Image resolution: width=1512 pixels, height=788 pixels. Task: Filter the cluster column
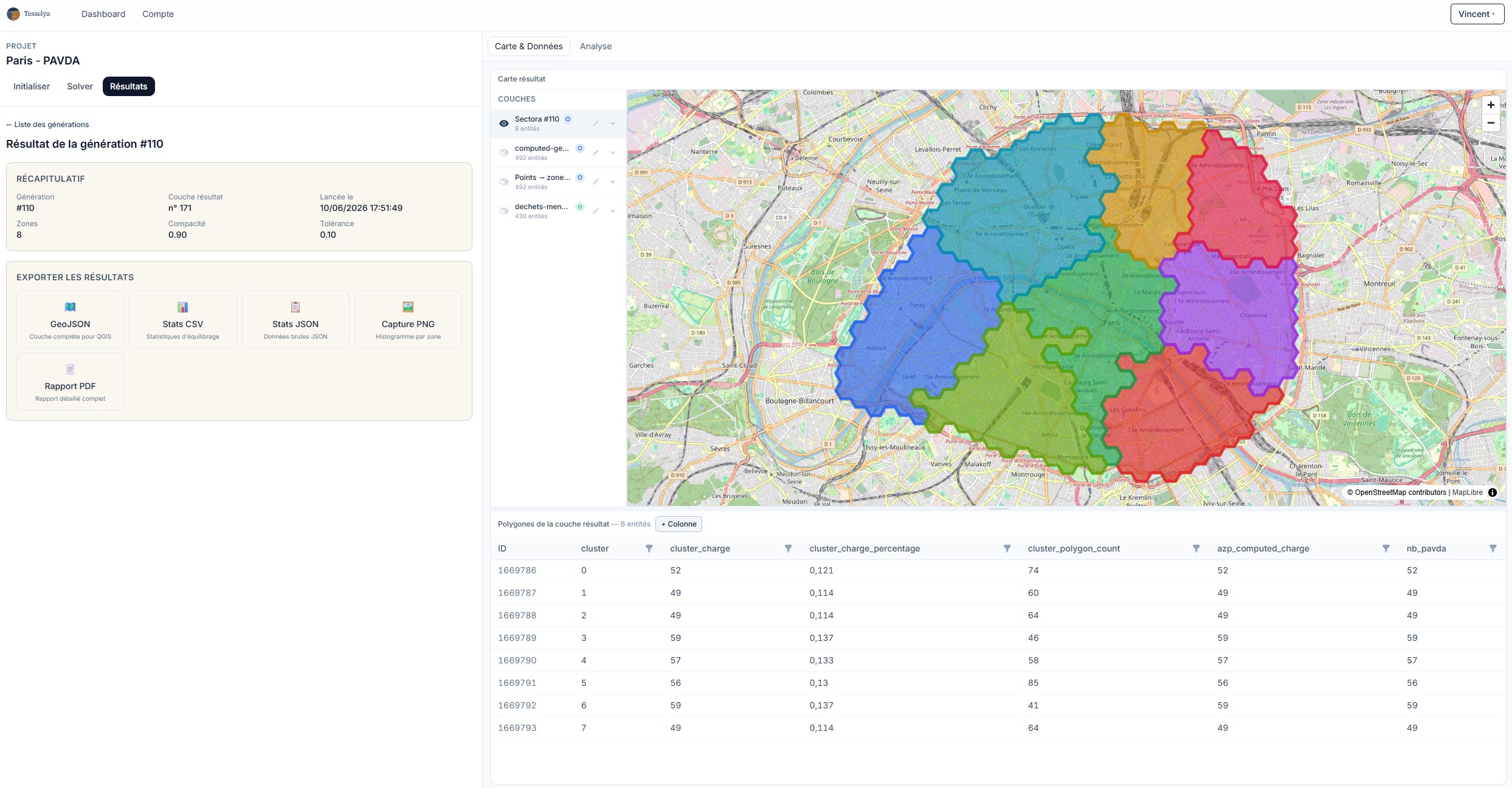[649, 548]
